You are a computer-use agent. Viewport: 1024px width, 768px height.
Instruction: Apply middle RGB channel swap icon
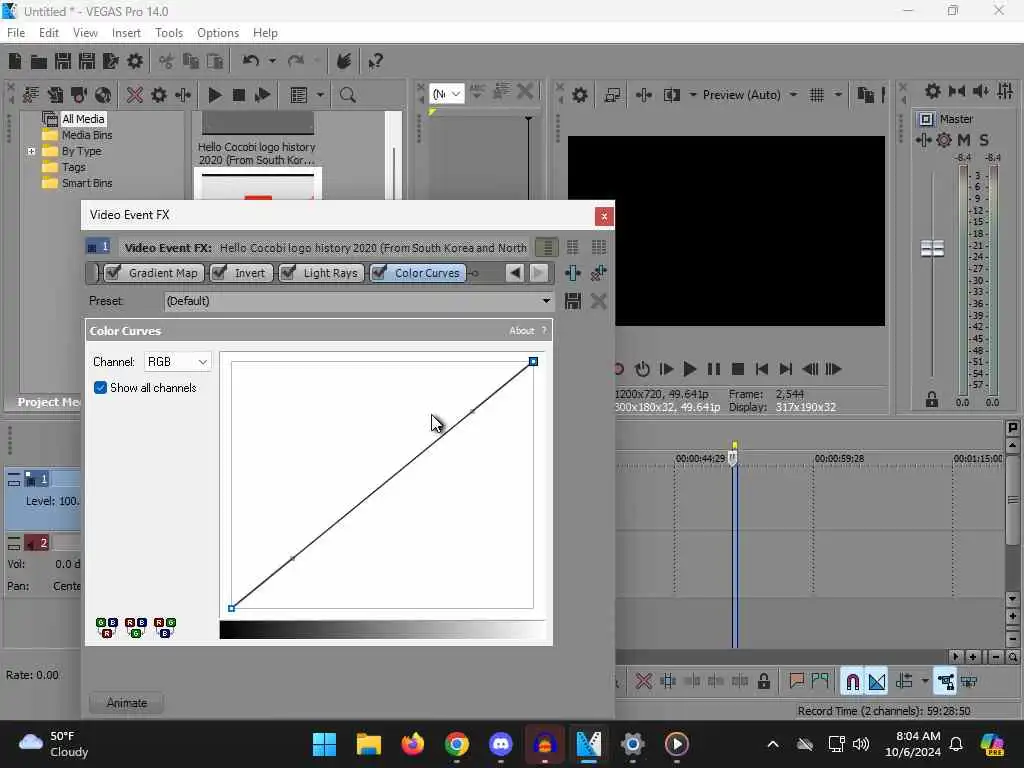click(x=136, y=628)
